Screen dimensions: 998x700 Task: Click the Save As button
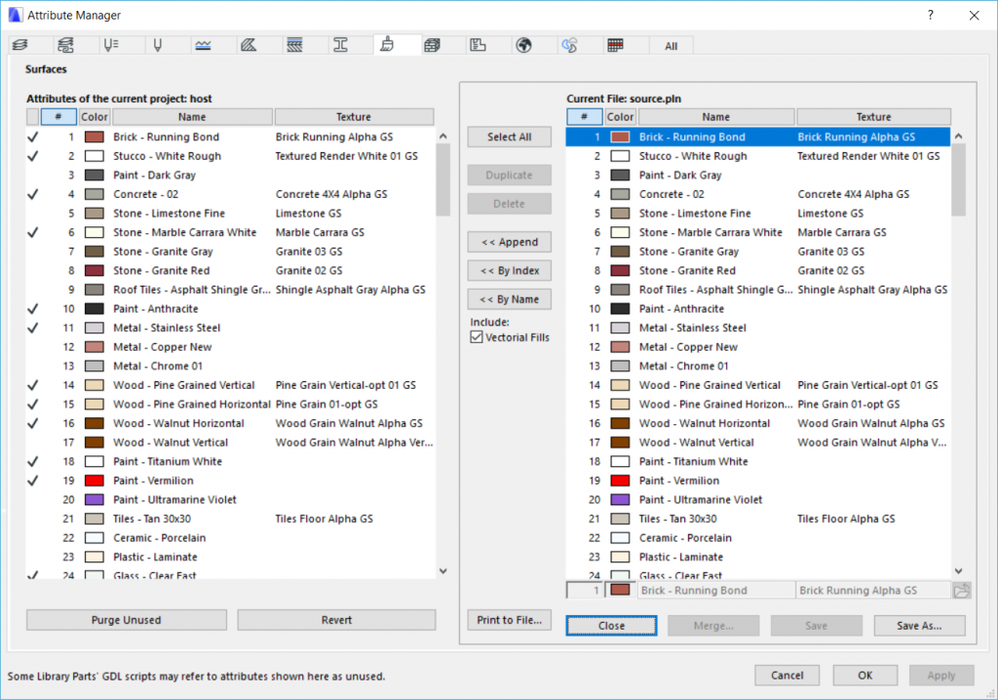pos(919,626)
